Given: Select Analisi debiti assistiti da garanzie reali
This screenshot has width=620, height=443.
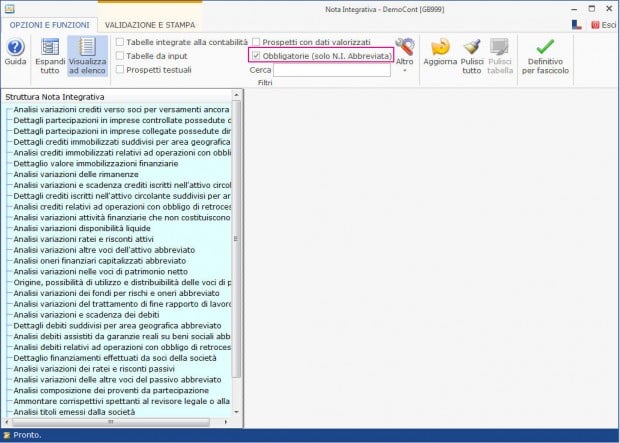Looking at the screenshot, I should click(x=122, y=337).
